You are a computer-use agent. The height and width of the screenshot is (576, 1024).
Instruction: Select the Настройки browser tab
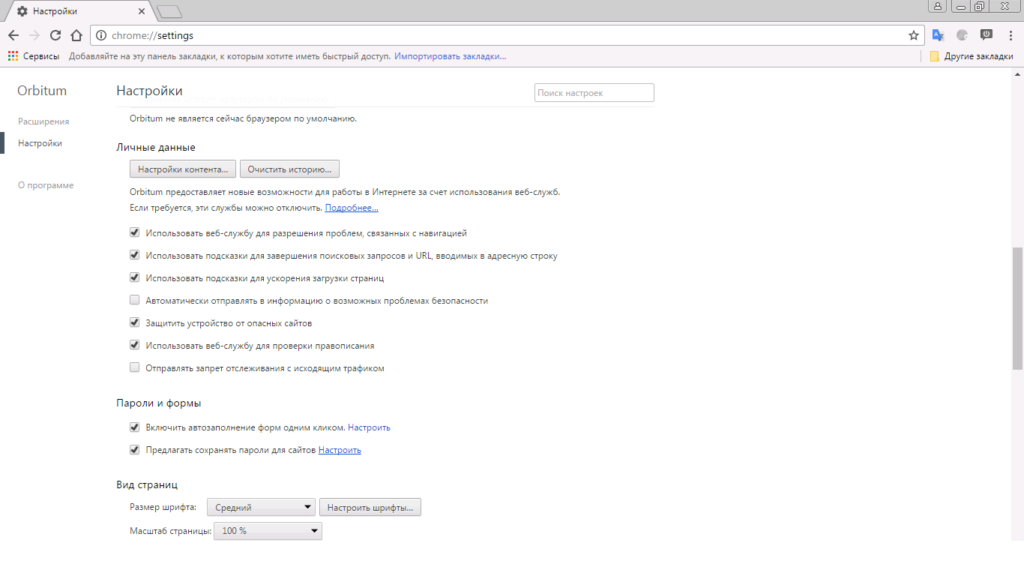coord(78,11)
